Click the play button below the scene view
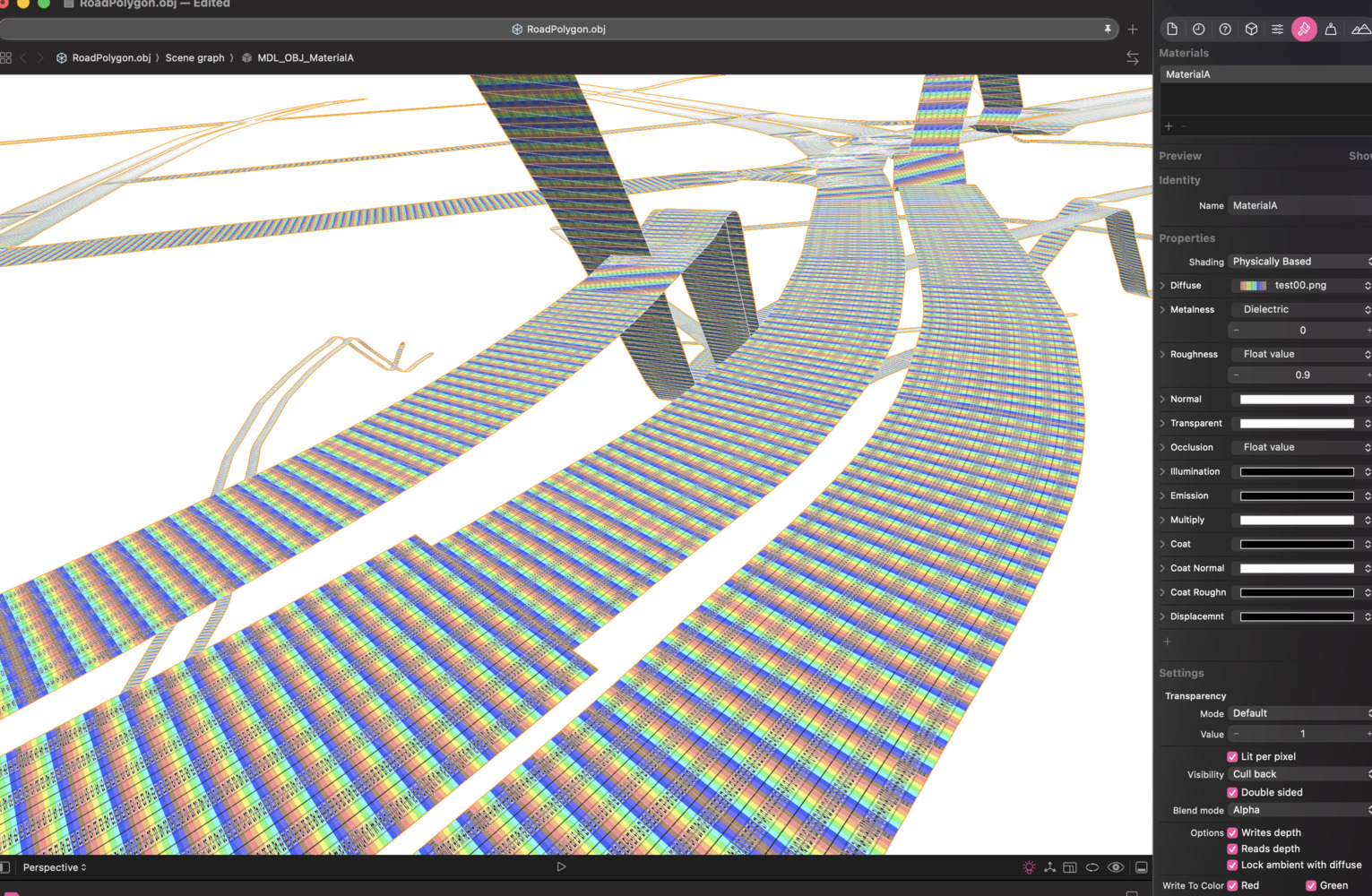Viewport: 1372px width, 896px height. pyautogui.click(x=561, y=866)
